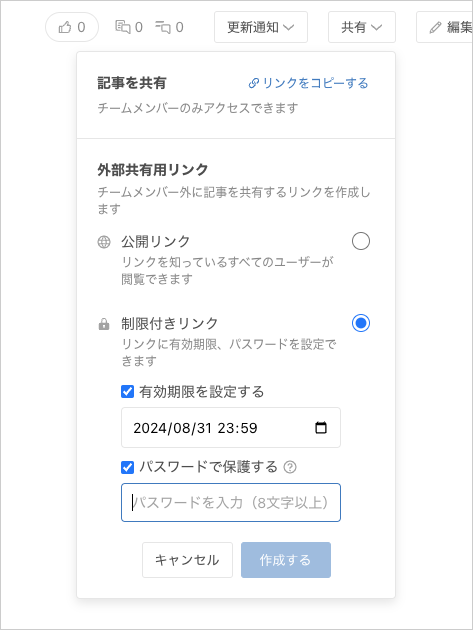The width and height of the screenshot is (473, 630).
Task: Click the comments count icon
Action: (123, 27)
